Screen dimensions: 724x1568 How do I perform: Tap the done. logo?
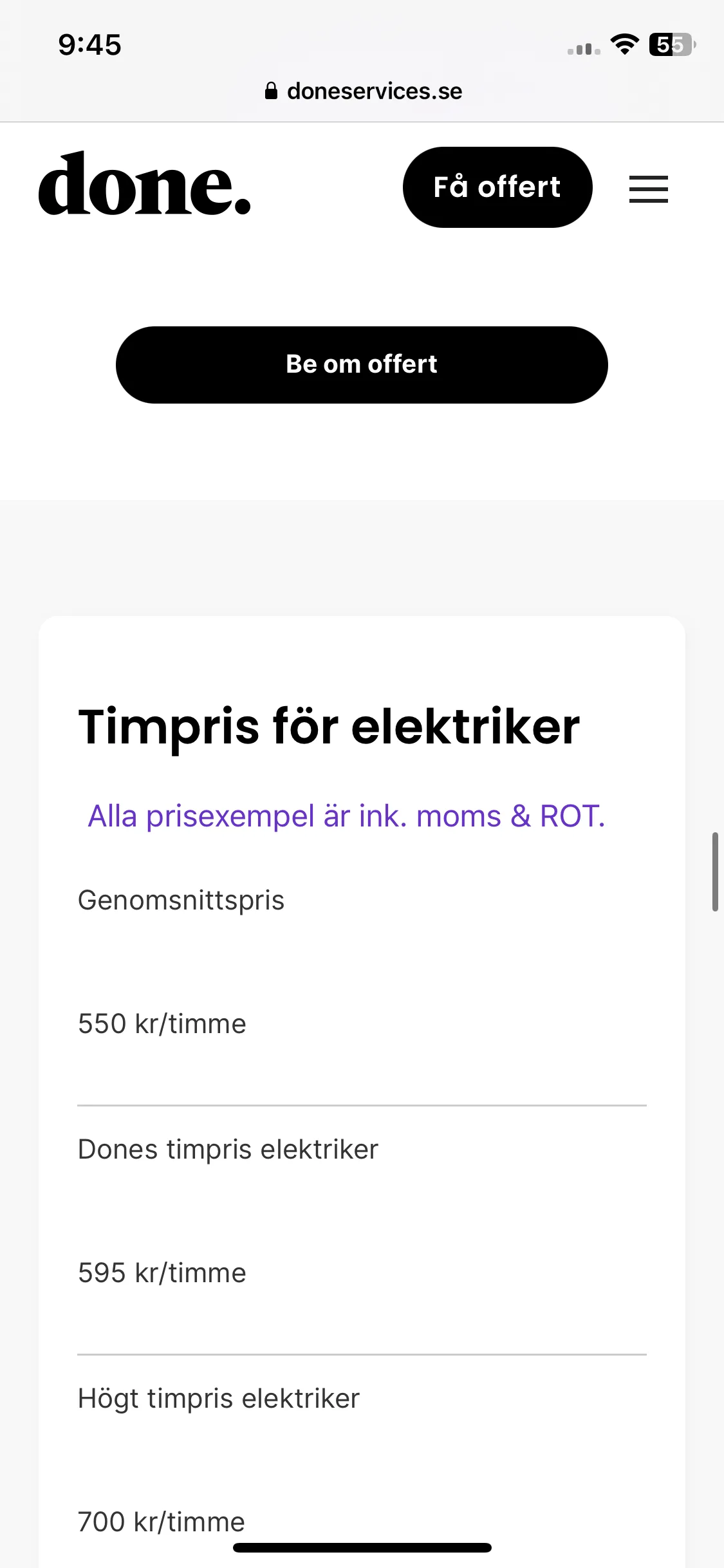(144, 184)
